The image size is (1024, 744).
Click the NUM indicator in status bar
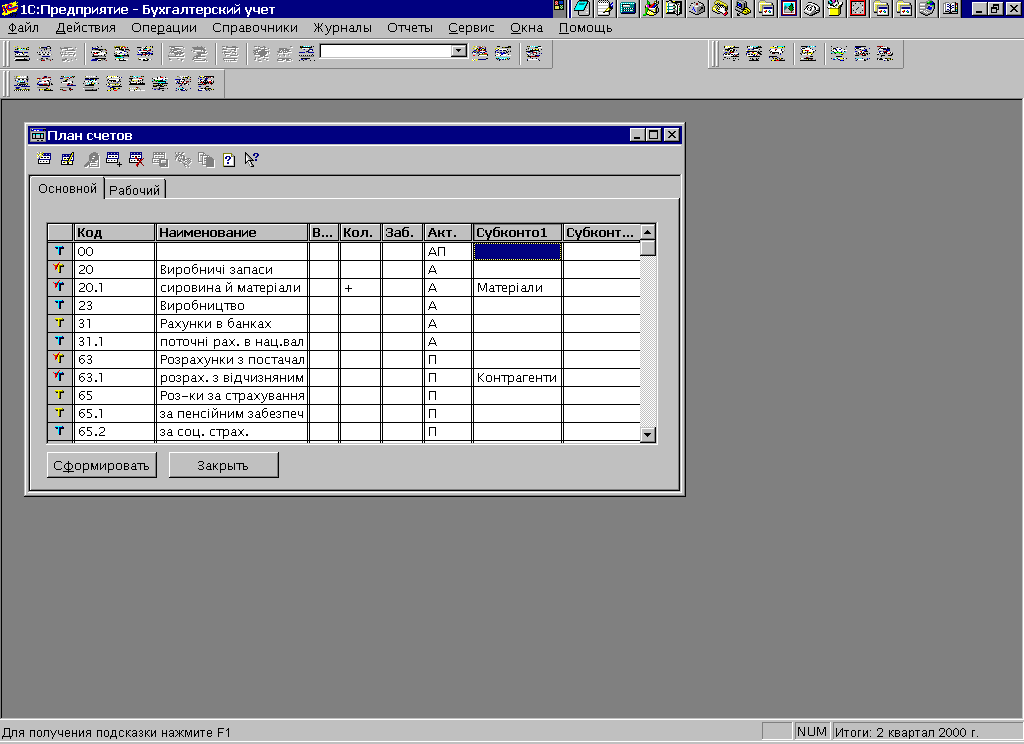tap(812, 732)
